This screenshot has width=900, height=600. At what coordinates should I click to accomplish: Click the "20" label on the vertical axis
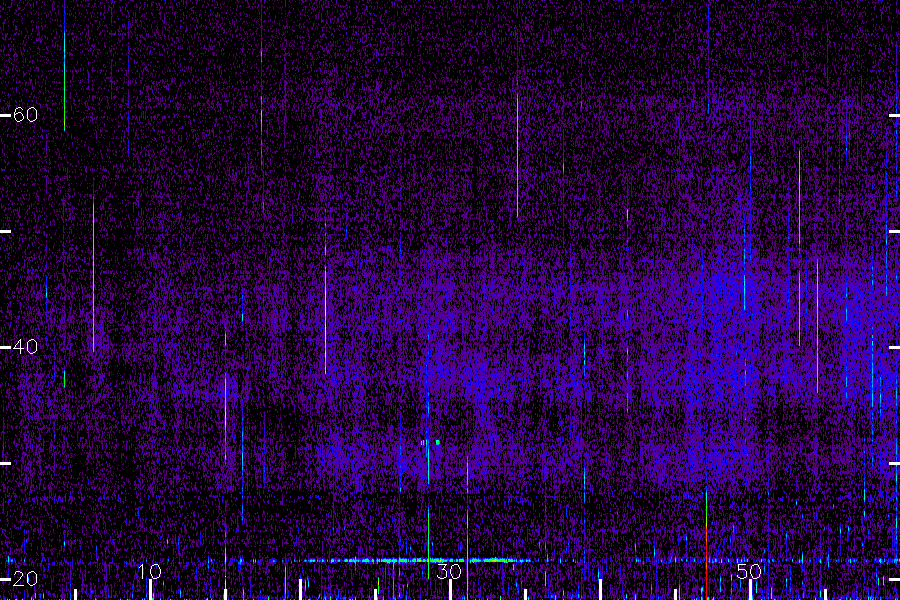[x=25, y=579]
